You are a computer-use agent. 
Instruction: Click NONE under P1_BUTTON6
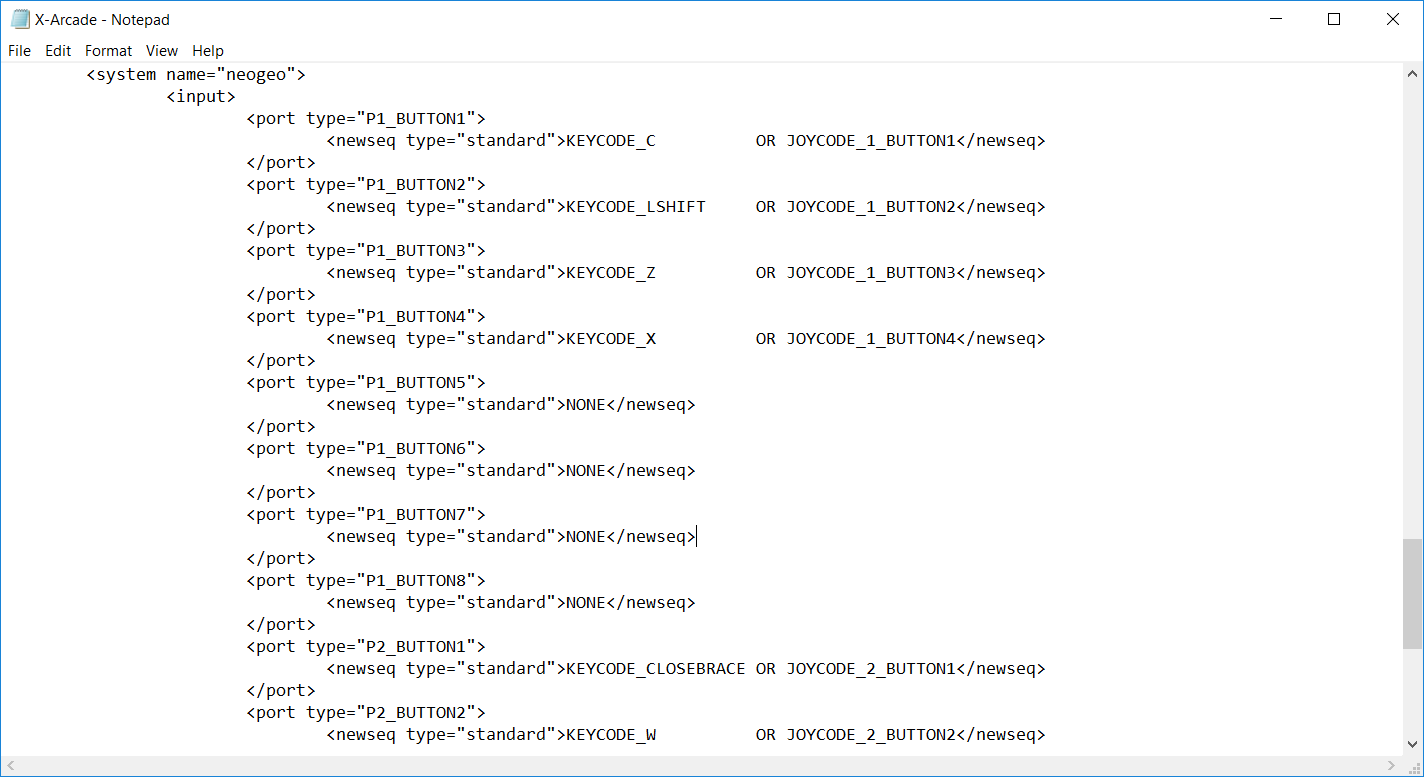(x=586, y=470)
